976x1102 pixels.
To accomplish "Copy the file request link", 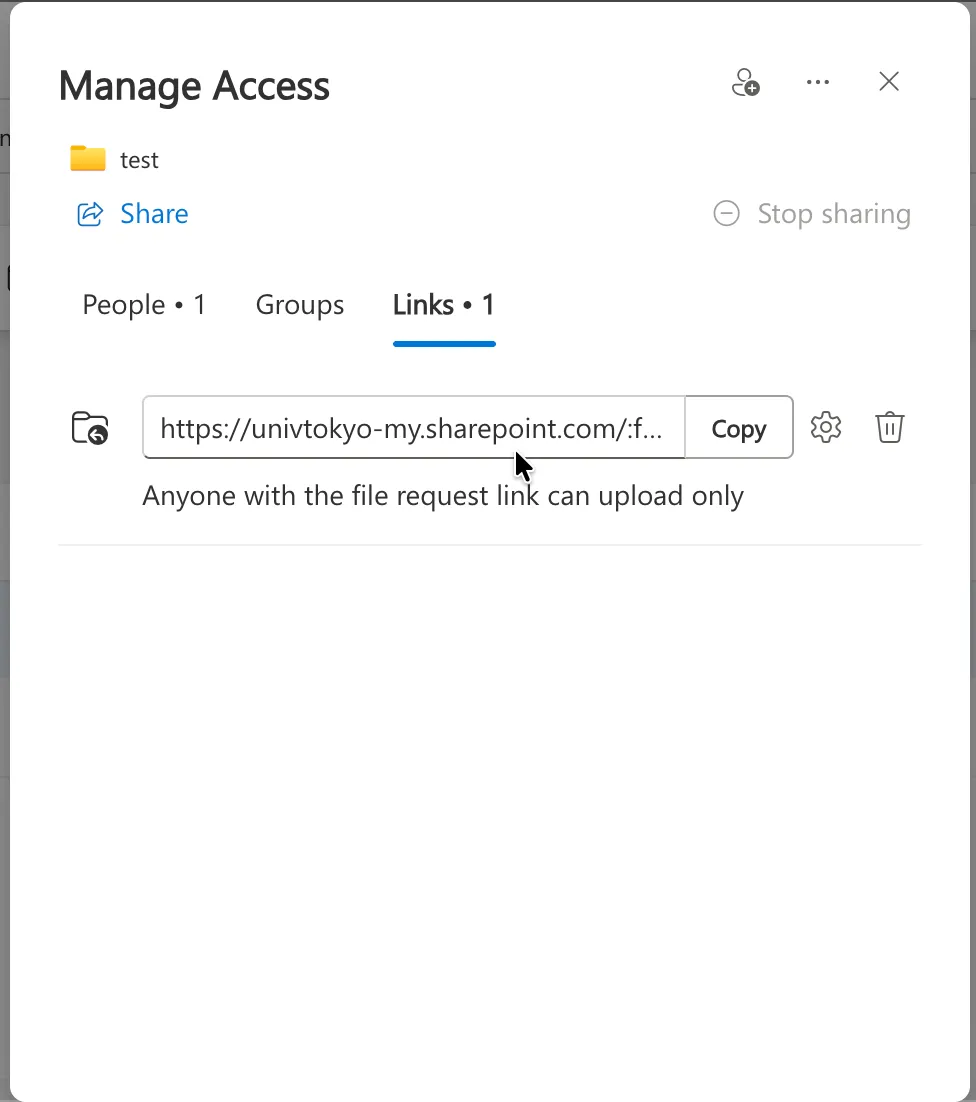I will click(x=739, y=427).
